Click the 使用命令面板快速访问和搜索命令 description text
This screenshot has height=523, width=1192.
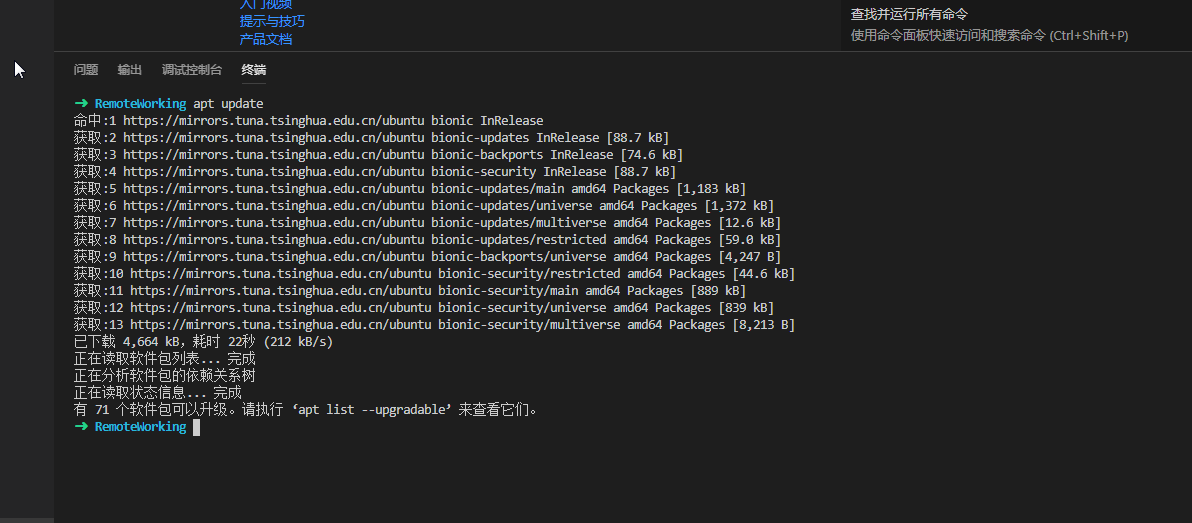coord(989,36)
